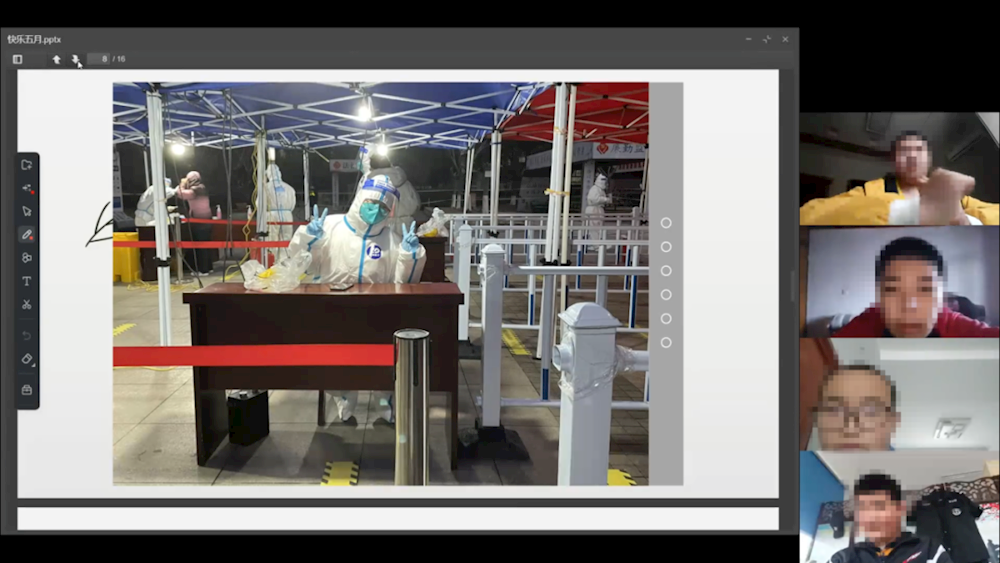This screenshot has width=1000, height=563.
Task: Select the pen drawing tool
Action: click(x=27, y=234)
